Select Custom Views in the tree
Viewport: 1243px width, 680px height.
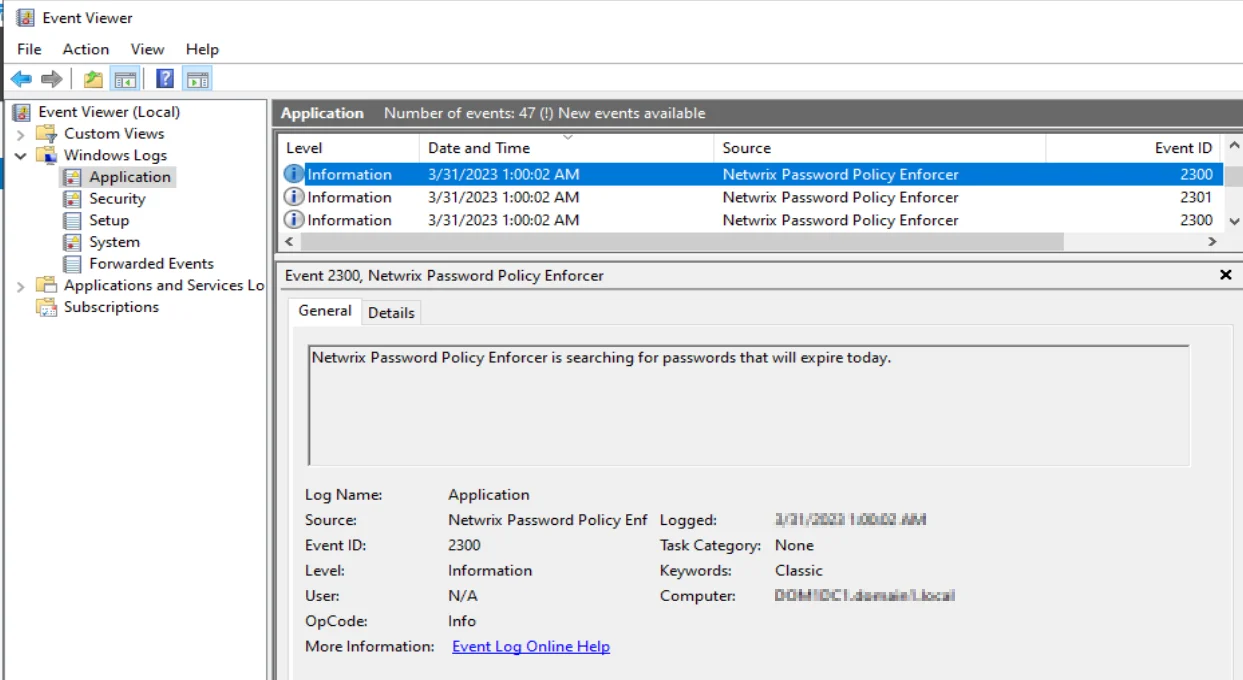(114, 133)
